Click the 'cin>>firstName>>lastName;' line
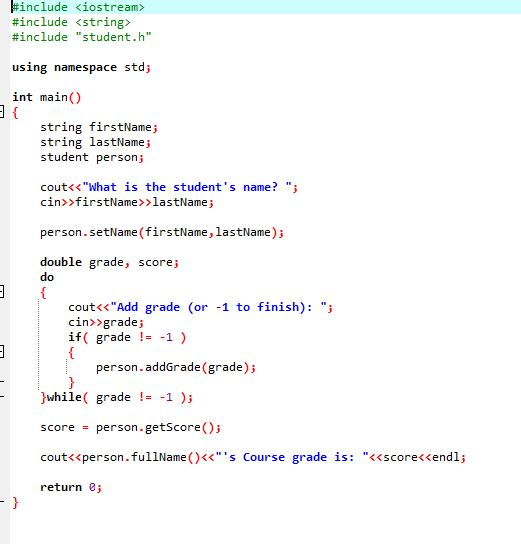Image resolution: width=521 pixels, height=544 pixels. click(127, 202)
